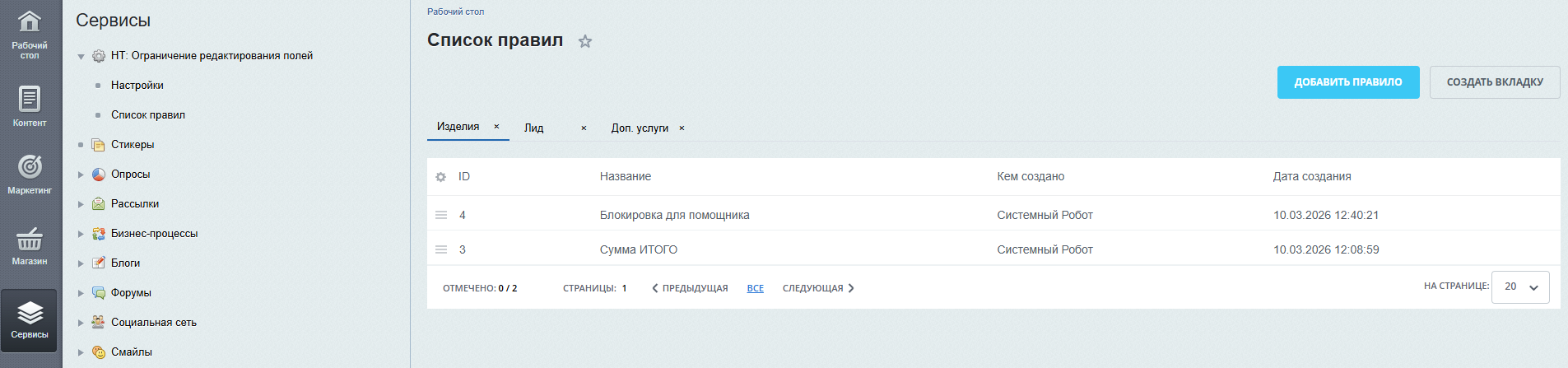
Task: Close the Лид tab
Action: coord(584,128)
